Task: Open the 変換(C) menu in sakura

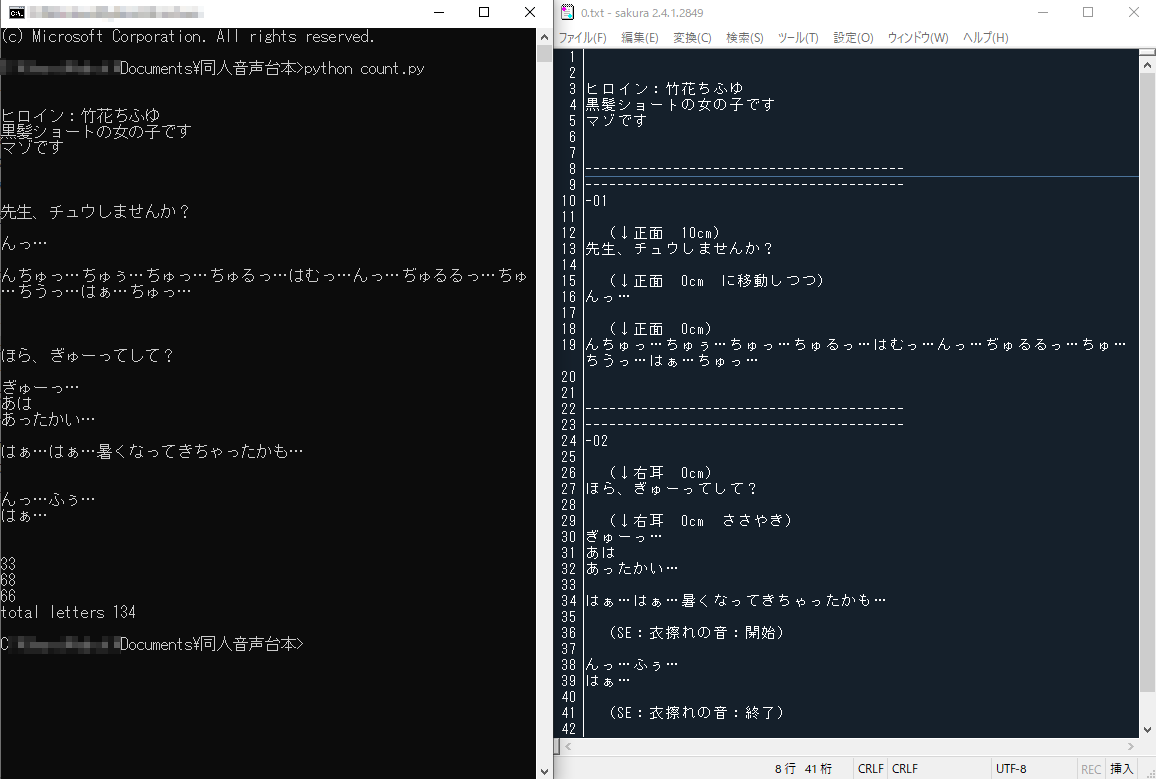Action: coord(692,38)
